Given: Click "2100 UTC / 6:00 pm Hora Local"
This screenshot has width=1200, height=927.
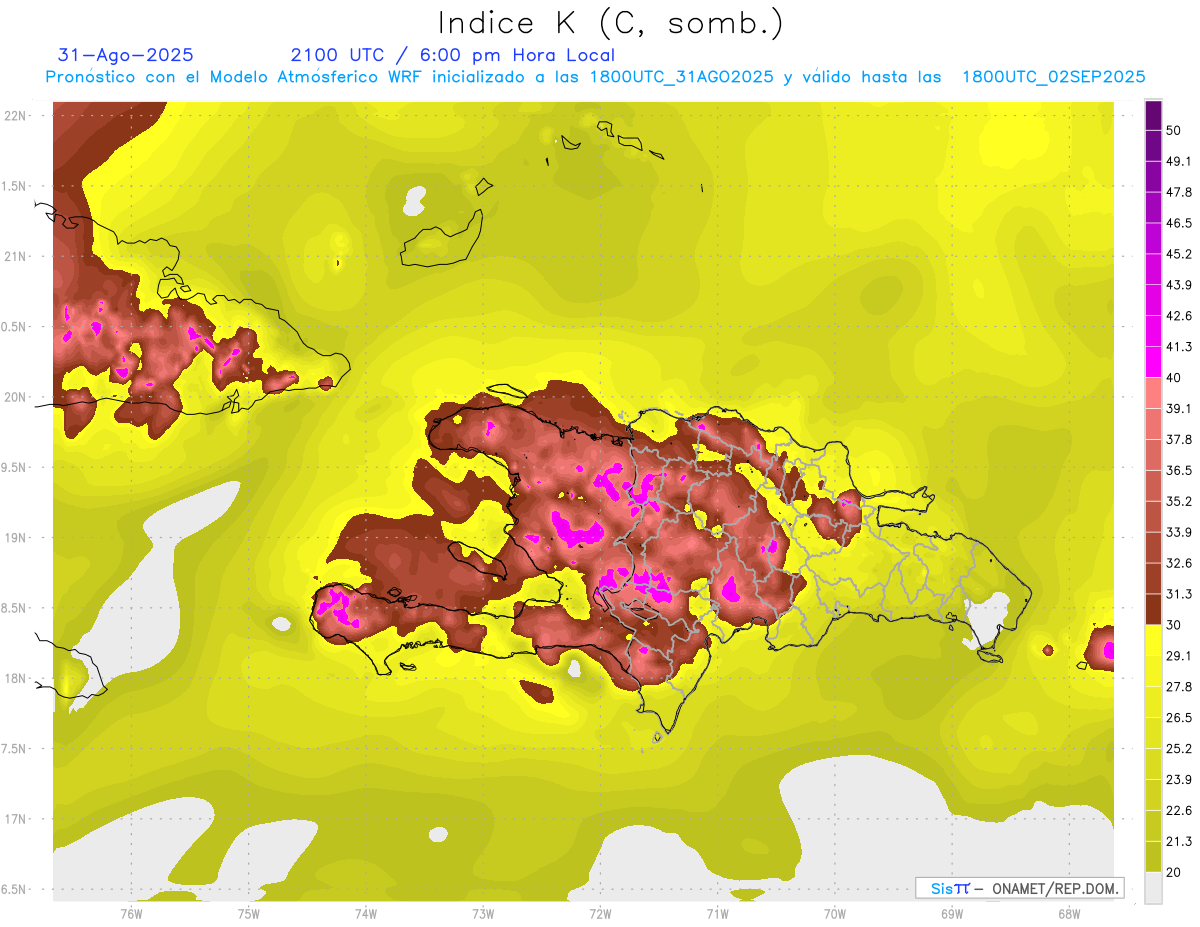Looking at the screenshot, I should pyautogui.click(x=453, y=55).
